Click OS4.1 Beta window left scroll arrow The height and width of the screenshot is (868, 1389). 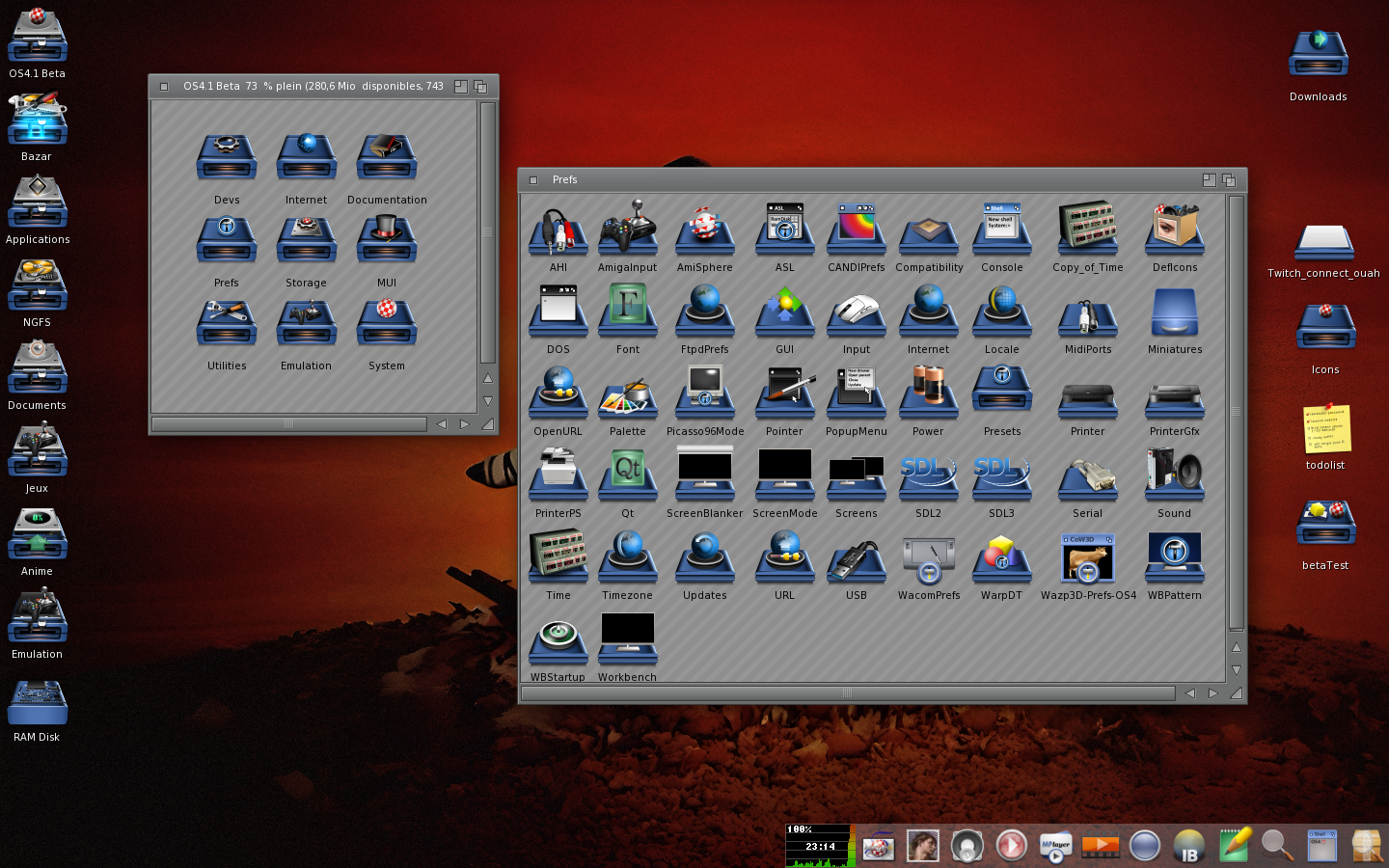(x=442, y=424)
